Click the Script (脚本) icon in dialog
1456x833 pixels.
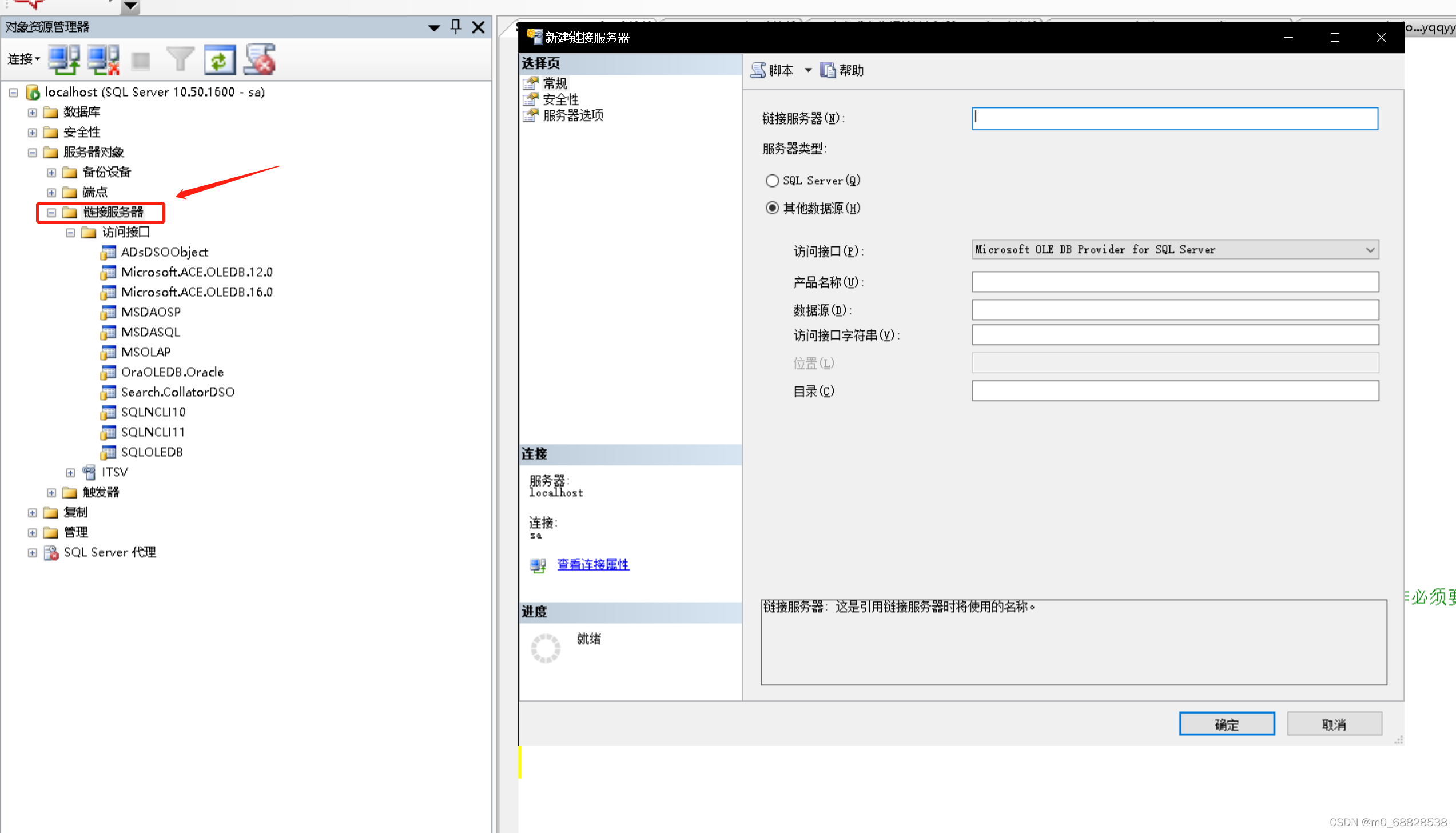pyautogui.click(x=759, y=70)
